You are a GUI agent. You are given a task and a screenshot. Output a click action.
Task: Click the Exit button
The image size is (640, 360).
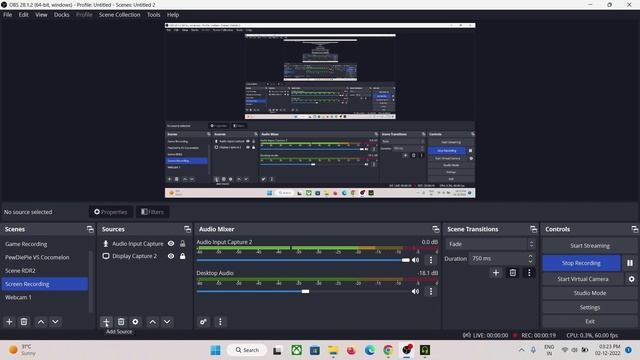tap(590, 321)
